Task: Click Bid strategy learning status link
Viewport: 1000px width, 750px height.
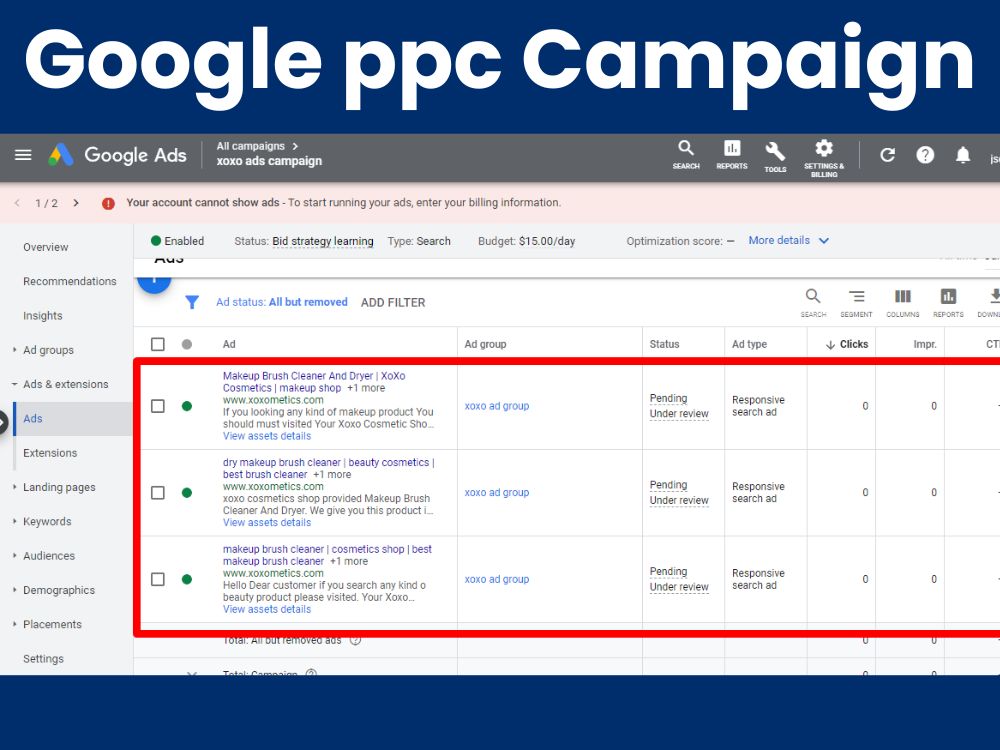Action: coord(323,242)
